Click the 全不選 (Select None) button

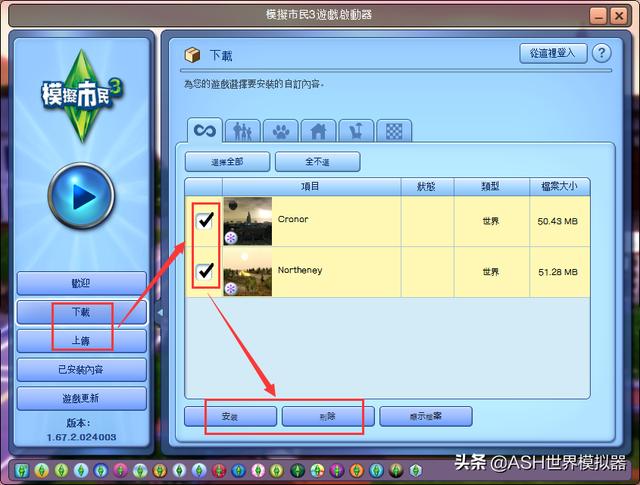[318, 162]
